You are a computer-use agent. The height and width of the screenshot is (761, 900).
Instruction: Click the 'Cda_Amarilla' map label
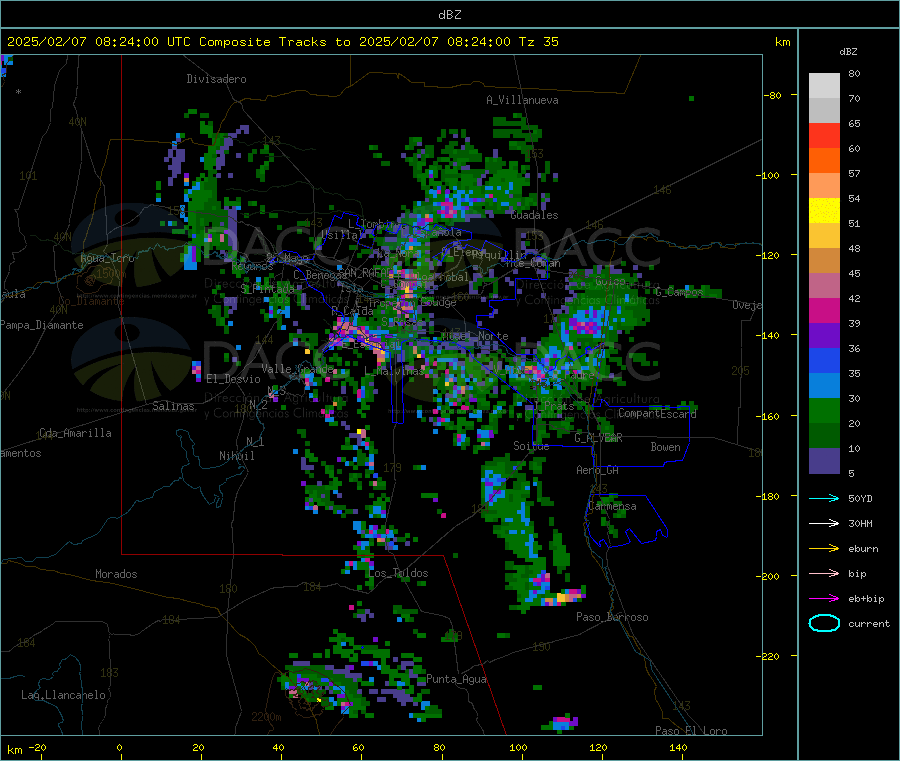[75, 433]
